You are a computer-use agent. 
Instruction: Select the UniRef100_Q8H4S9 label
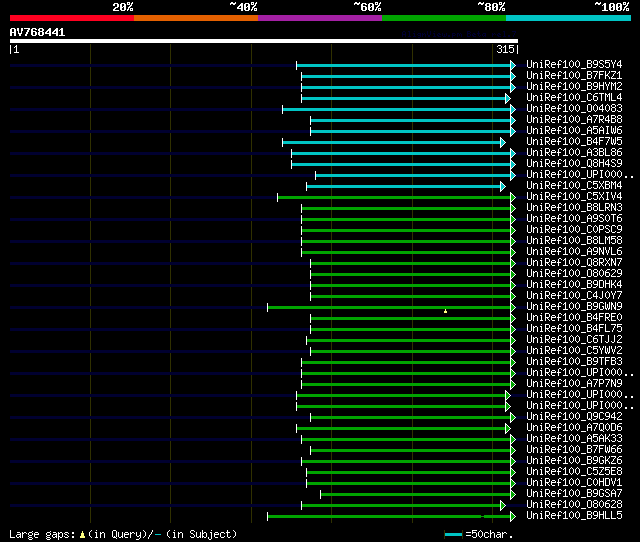[x=574, y=164]
